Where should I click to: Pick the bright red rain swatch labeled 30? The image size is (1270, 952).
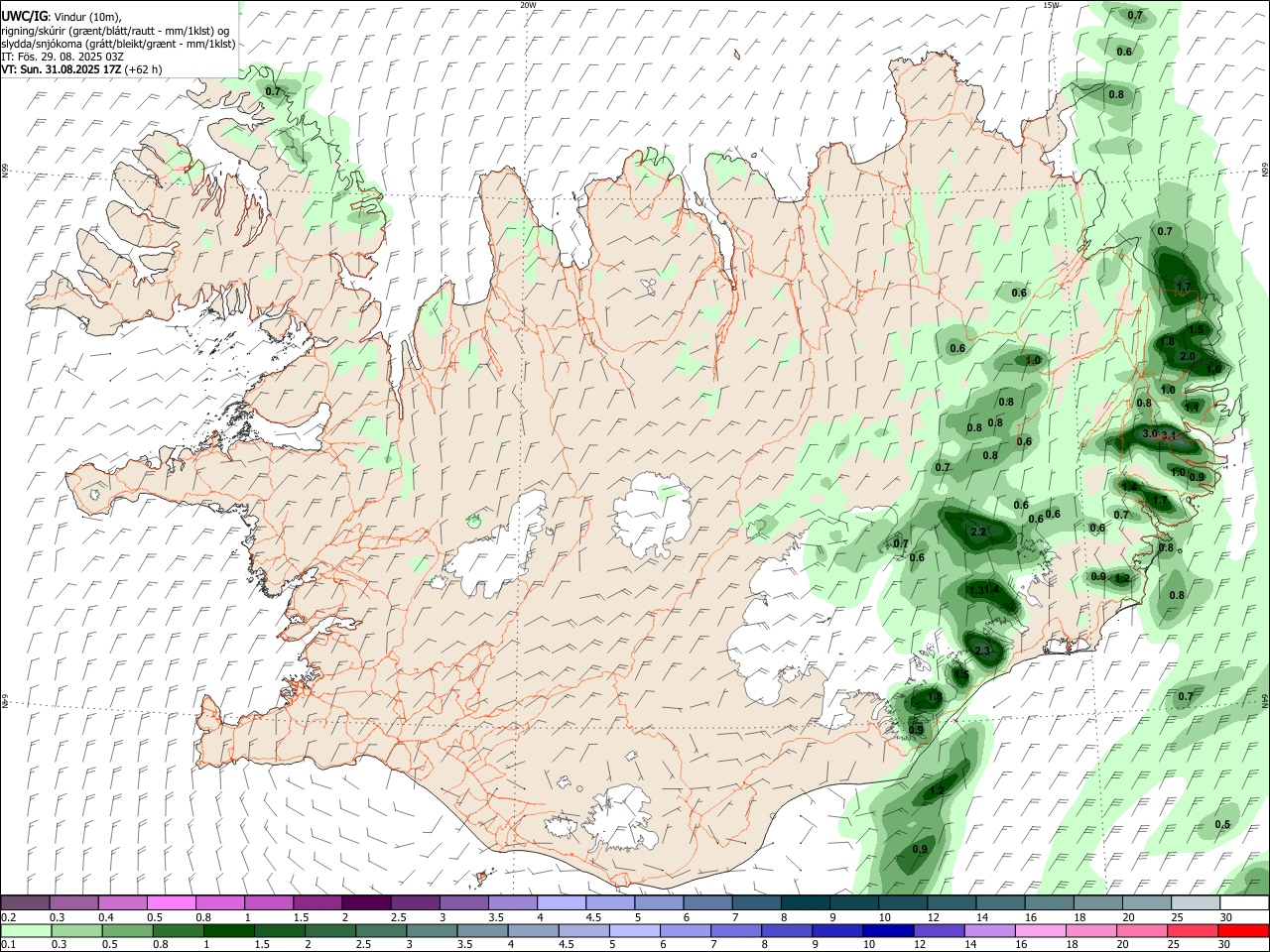tap(1244, 931)
